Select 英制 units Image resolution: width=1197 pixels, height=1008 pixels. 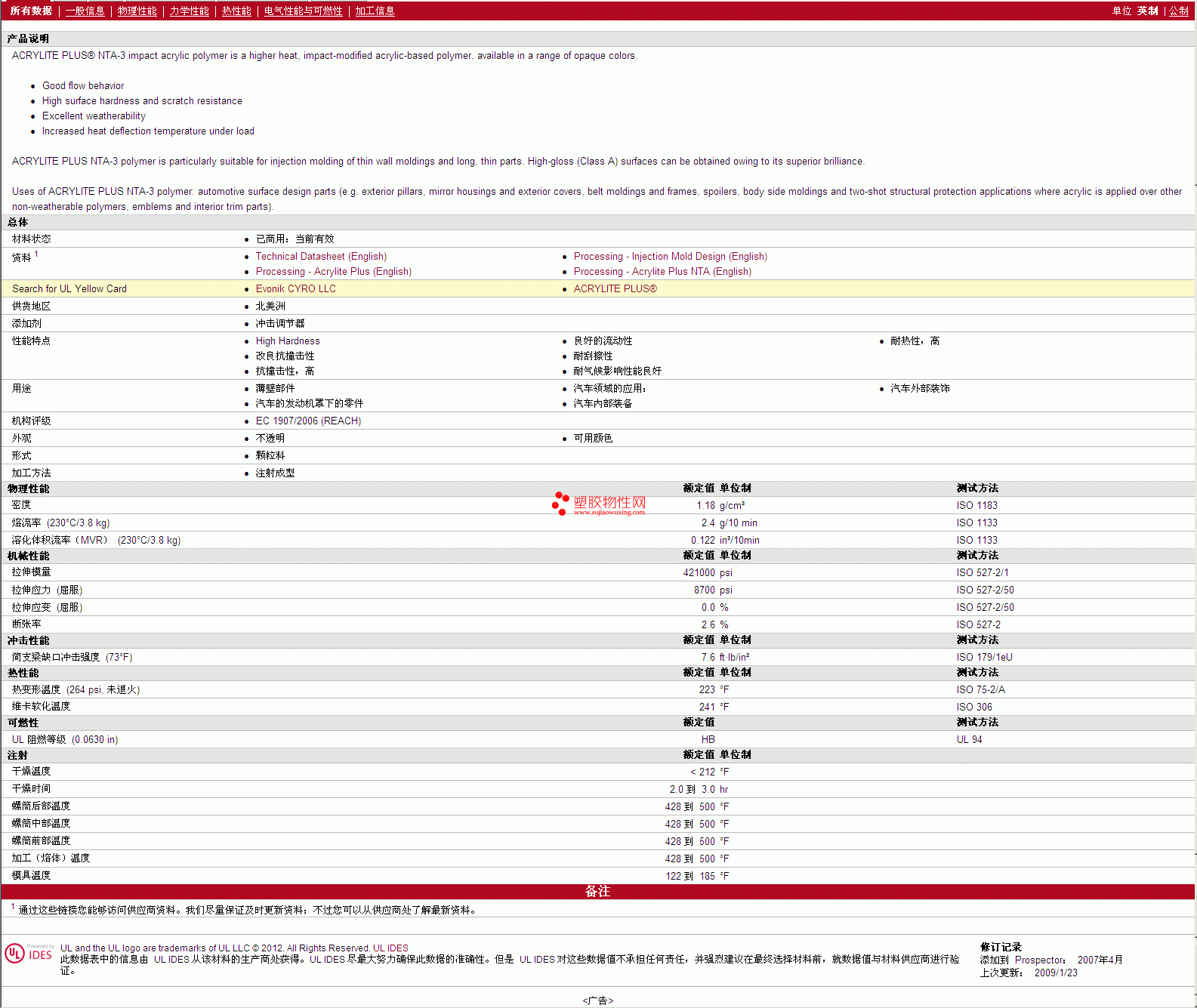pos(1148,11)
